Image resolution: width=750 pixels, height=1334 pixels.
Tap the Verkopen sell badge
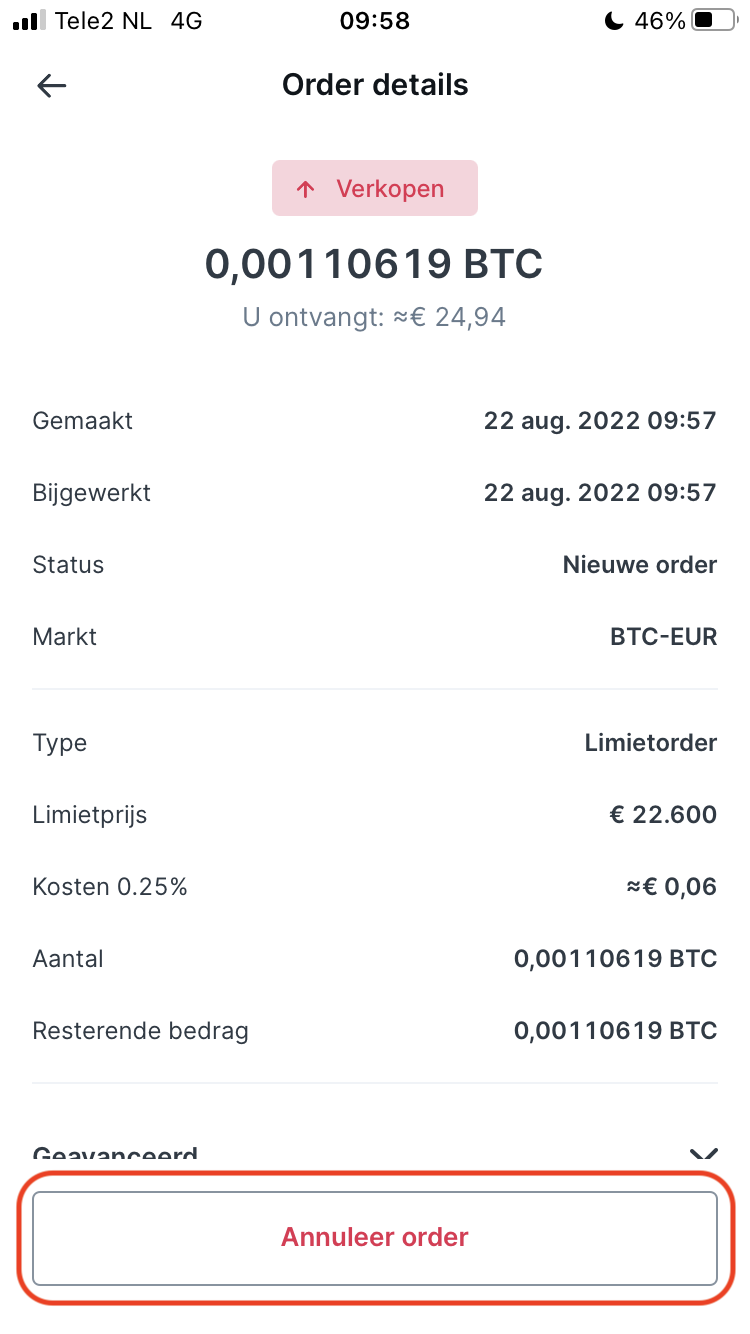coord(375,188)
